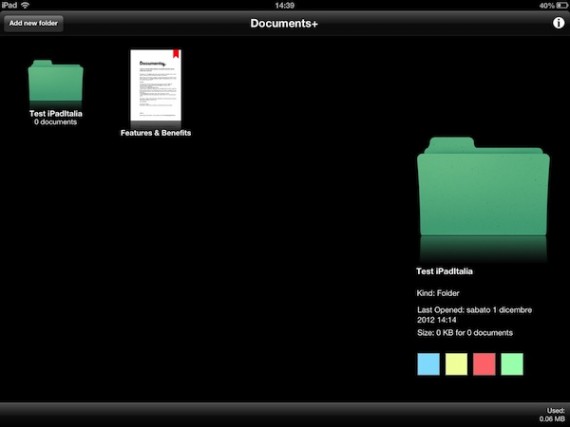Click the Kind: Folder detail line
The image size is (570, 427).
(438, 293)
